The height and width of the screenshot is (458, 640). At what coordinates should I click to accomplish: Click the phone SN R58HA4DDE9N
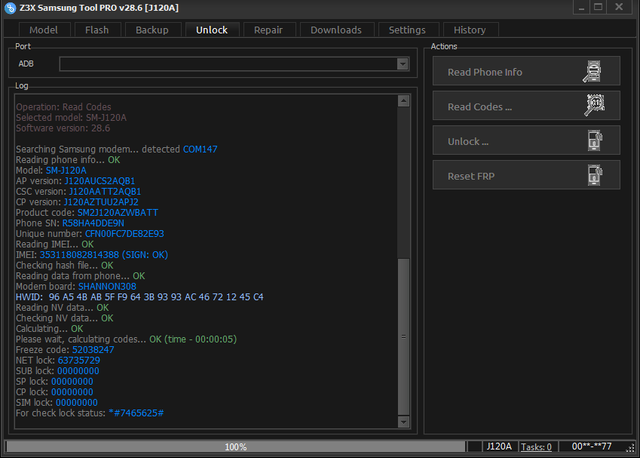click(x=93, y=223)
